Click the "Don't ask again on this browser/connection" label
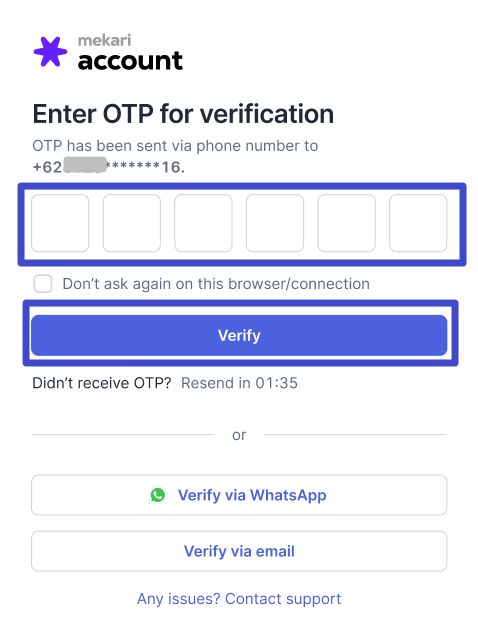This screenshot has height=643, width=478. tap(216, 284)
